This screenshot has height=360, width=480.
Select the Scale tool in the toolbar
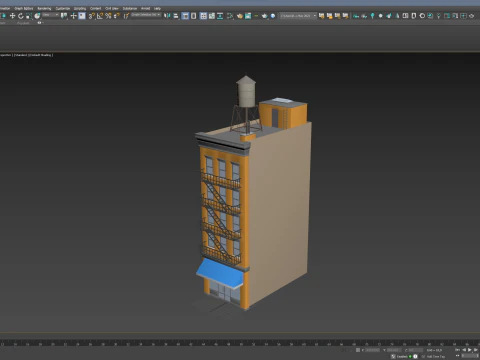29,16
